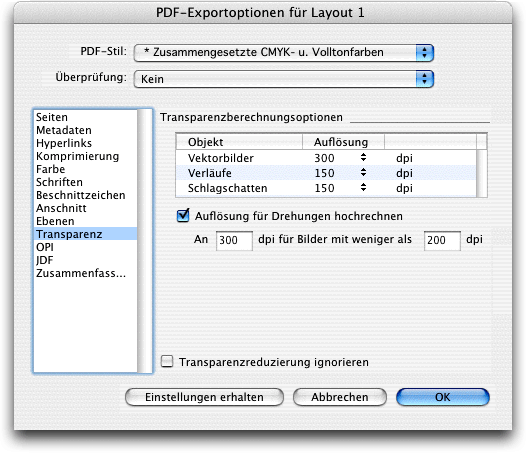526x453 pixels.
Task: Enable Transparenzreduzierung ignorieren checkbox
Action: tap(167, 362)
